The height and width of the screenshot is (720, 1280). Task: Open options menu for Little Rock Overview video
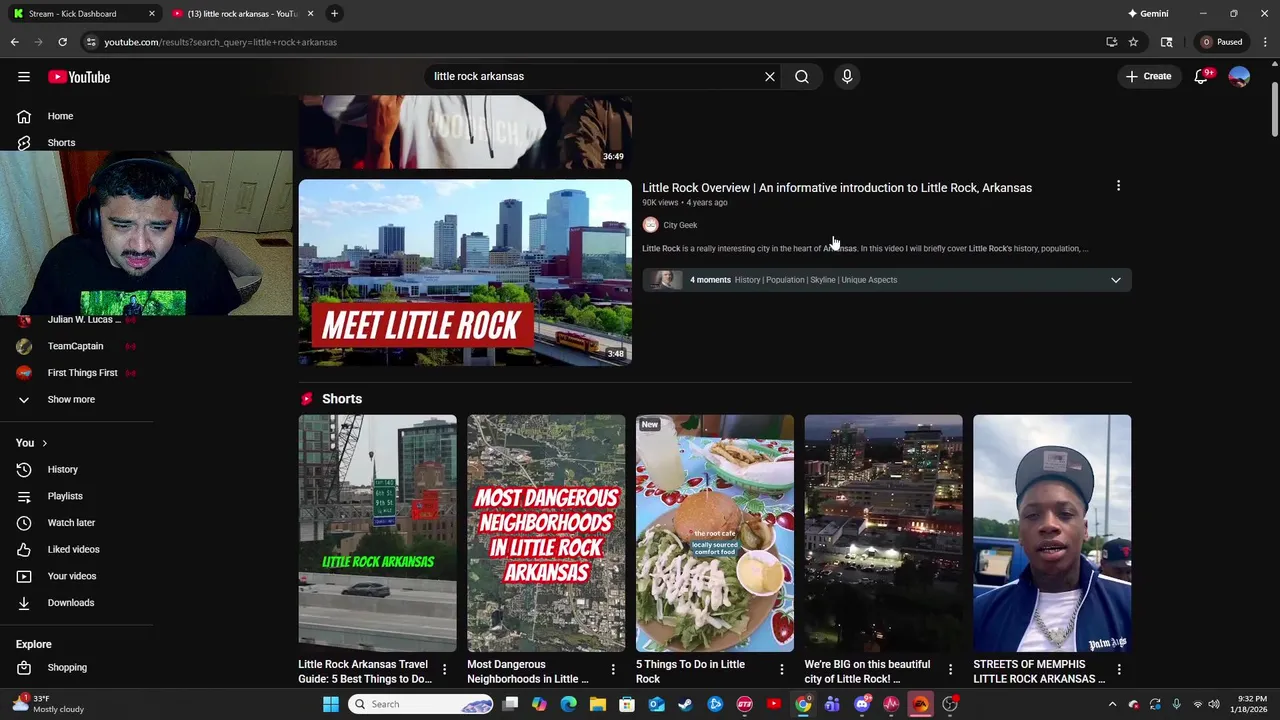pos(1118,186)
